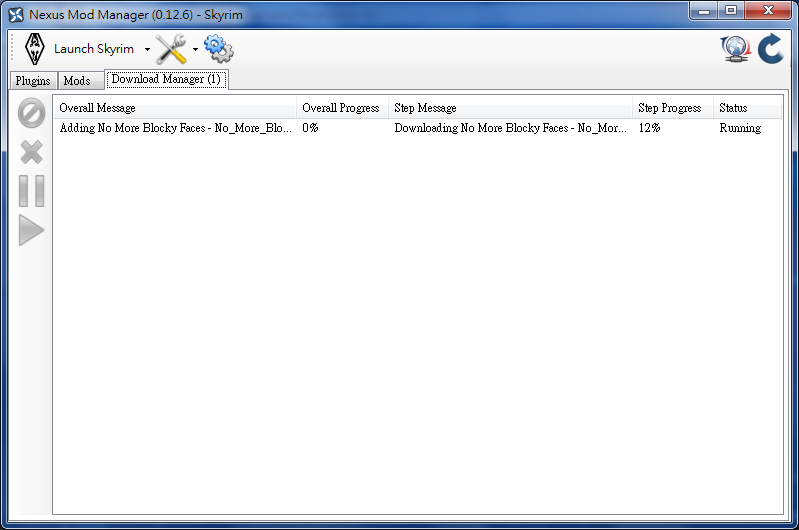Pause the selected download
This screenshot has width=799, height=530.
tap(32, 191)
